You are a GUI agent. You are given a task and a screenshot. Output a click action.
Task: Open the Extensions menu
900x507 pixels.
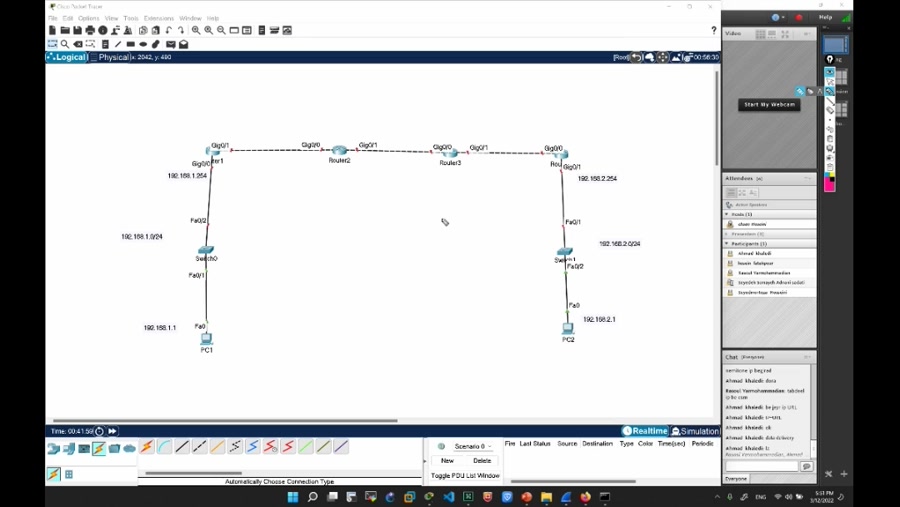158,18
